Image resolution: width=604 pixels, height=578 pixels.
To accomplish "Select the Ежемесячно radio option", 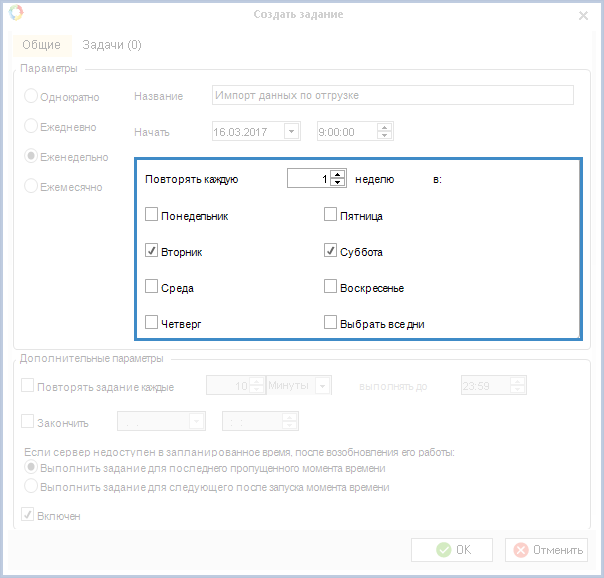I will point(31,186).
